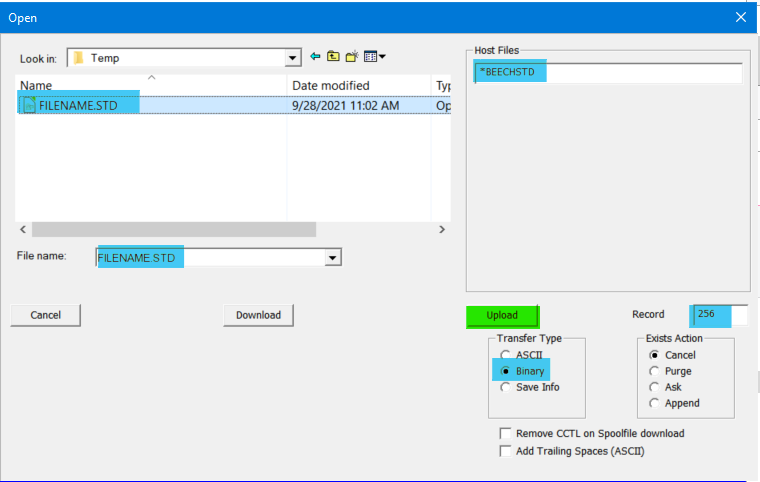The width and height of the screenshot is (760, 482).
Task: Click the Download button
Action: (x=258, y=315)
